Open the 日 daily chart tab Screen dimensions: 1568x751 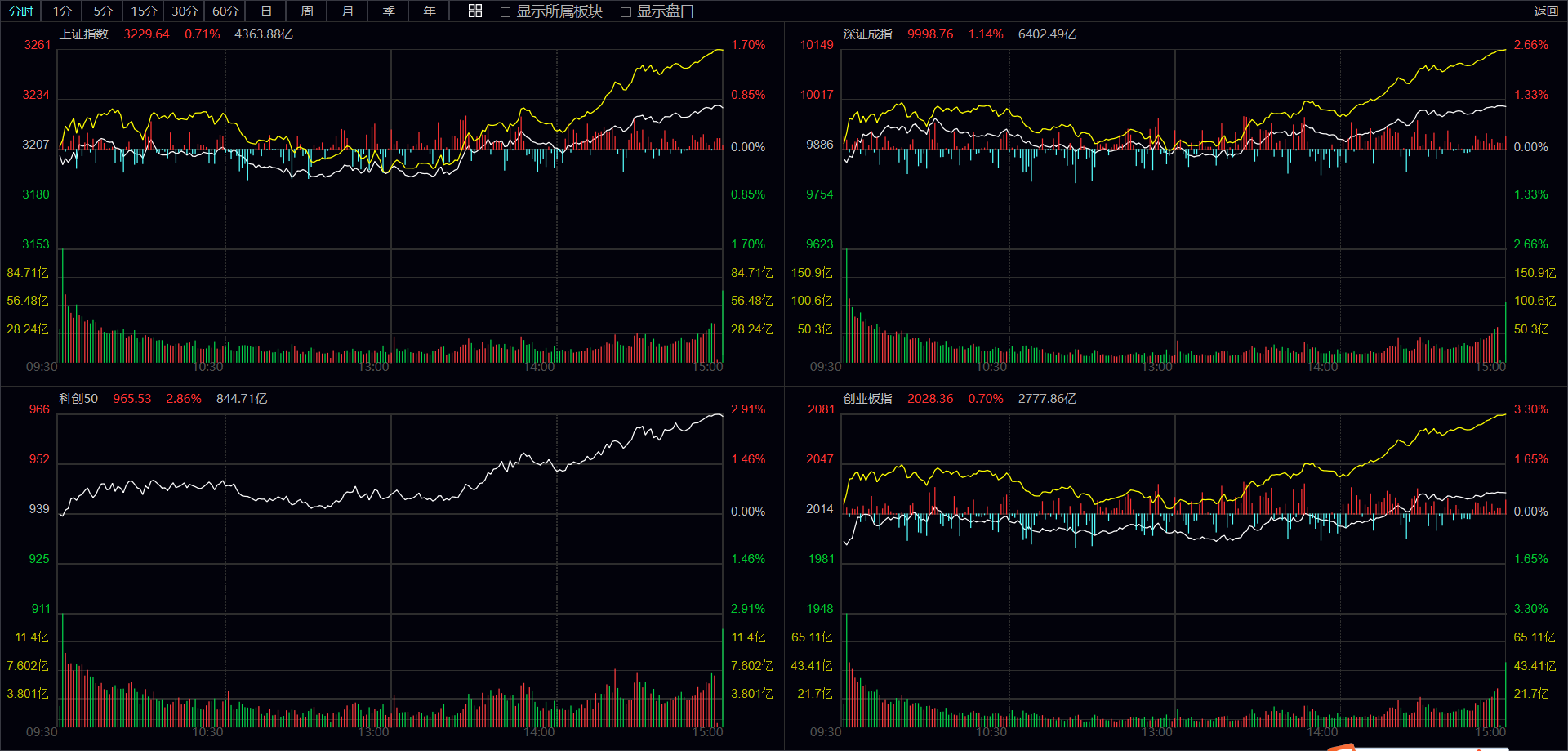266,11
